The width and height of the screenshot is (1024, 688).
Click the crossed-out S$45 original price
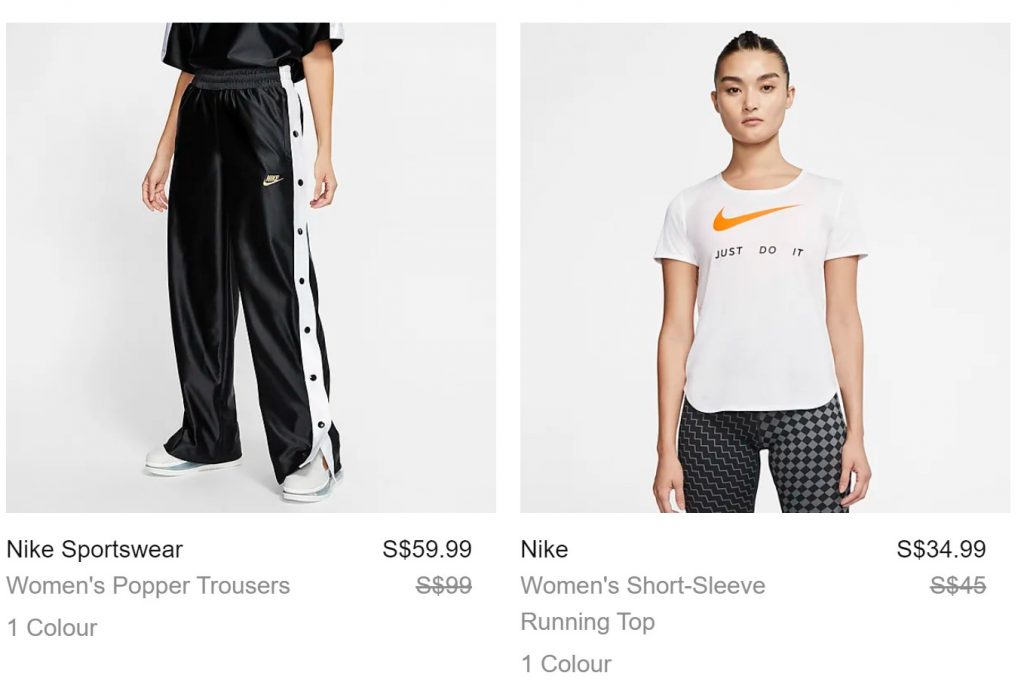click(958, 586)
